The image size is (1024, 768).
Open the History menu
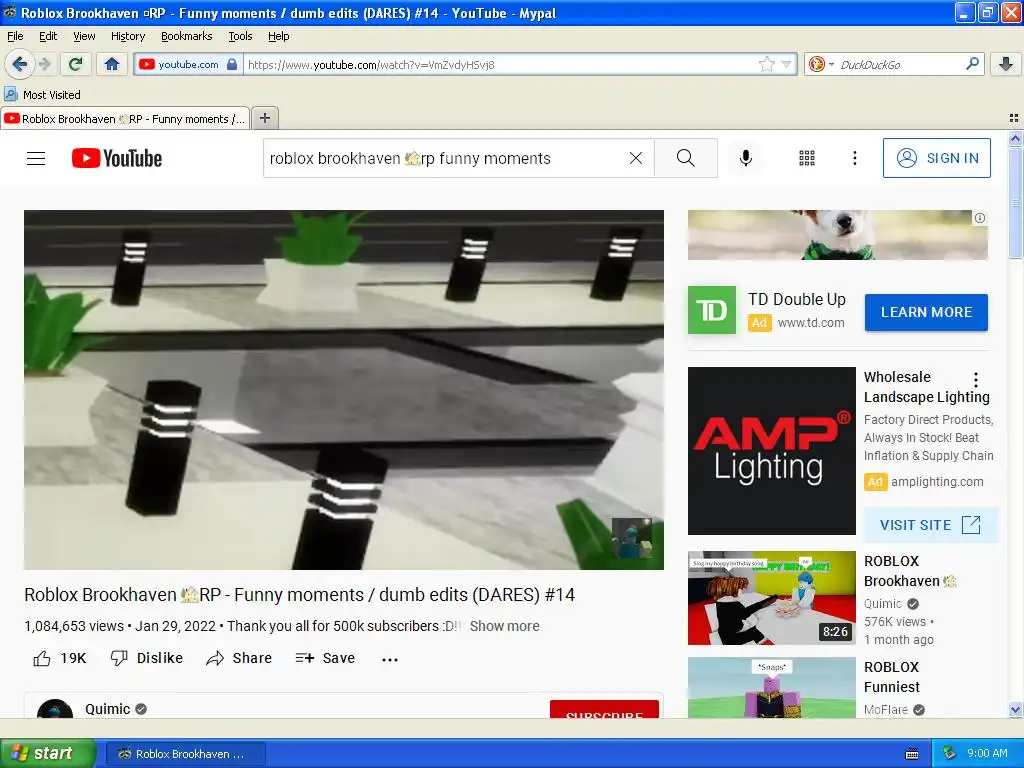tap(127, 36)
